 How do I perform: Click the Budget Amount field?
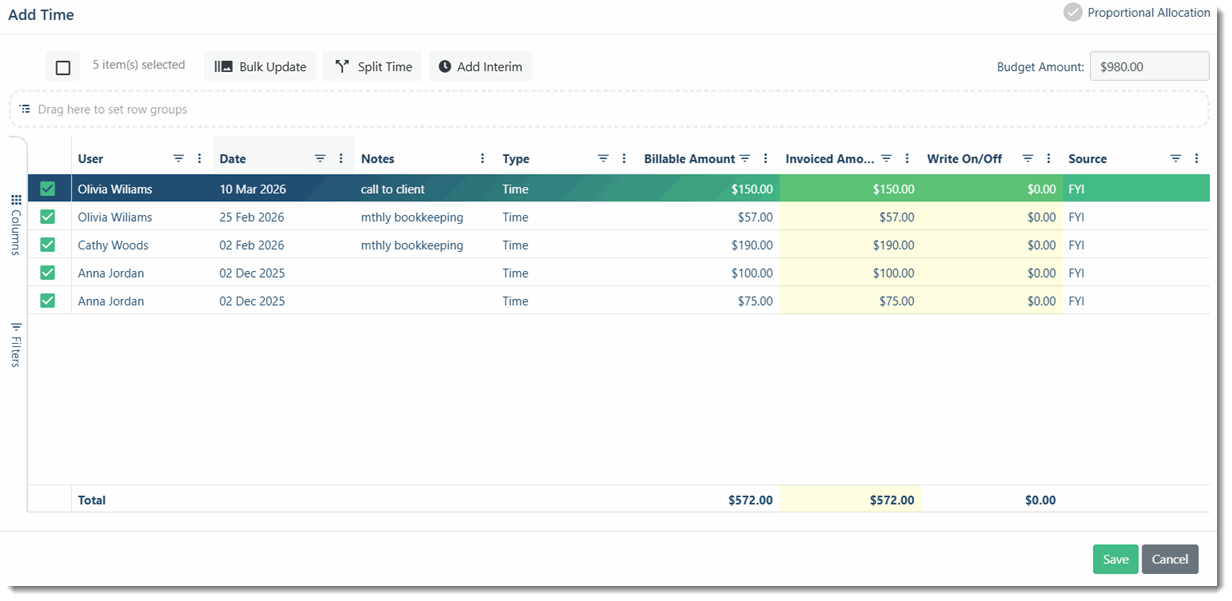pyautogui.click(x=1150, y=67)
